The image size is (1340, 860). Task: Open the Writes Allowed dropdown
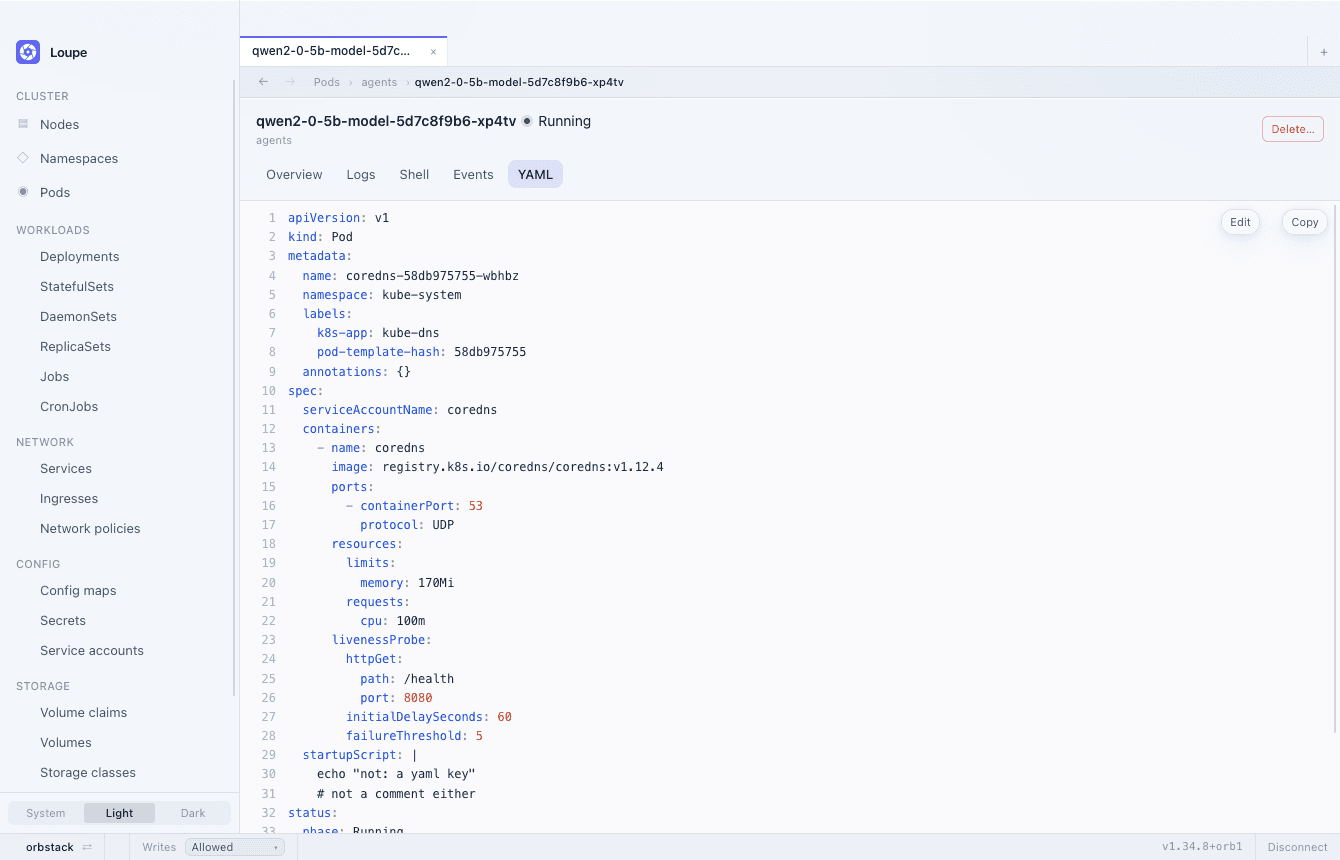pos(235,847)
